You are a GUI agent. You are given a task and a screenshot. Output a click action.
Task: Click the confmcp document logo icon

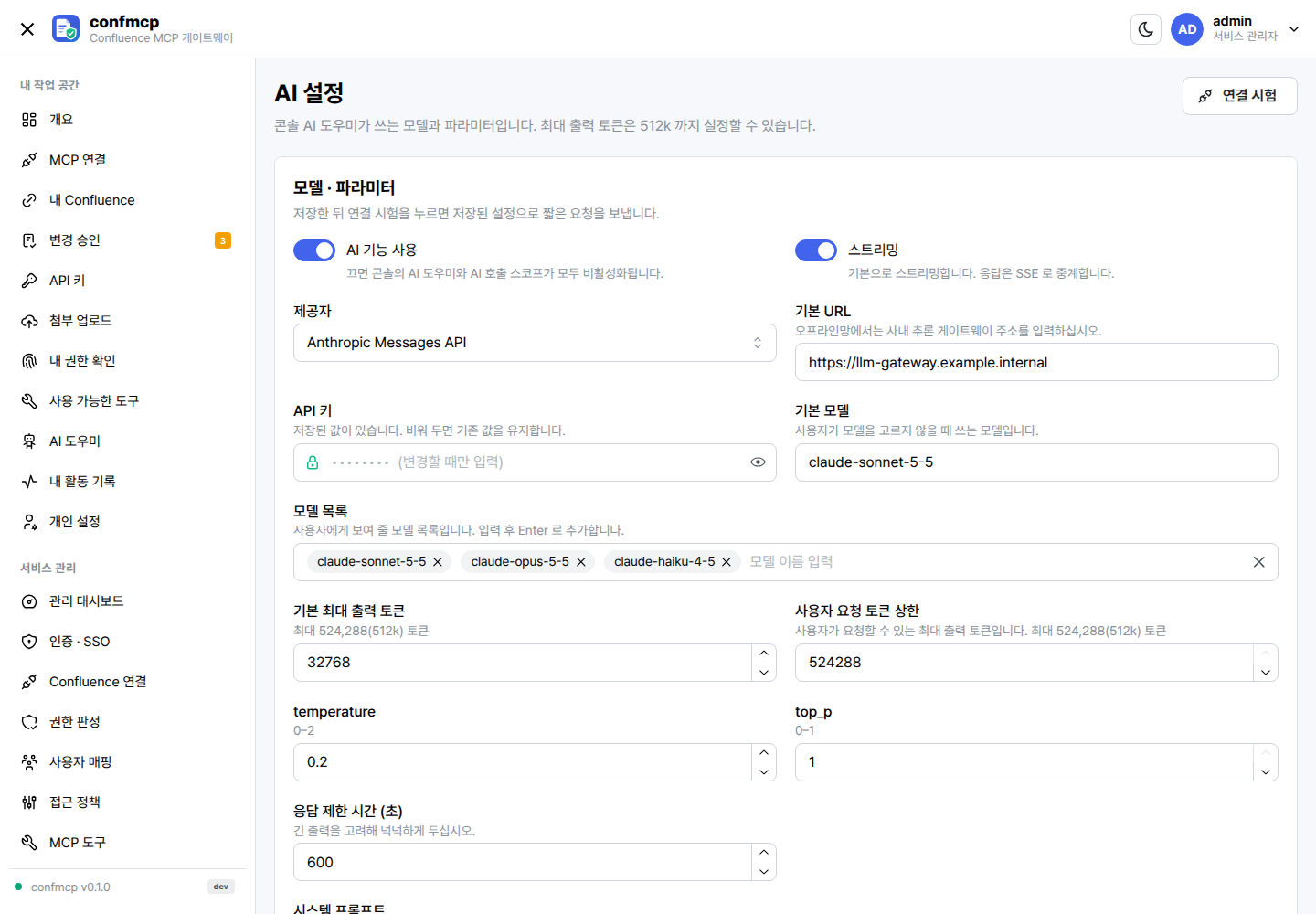tap(66, 29)
